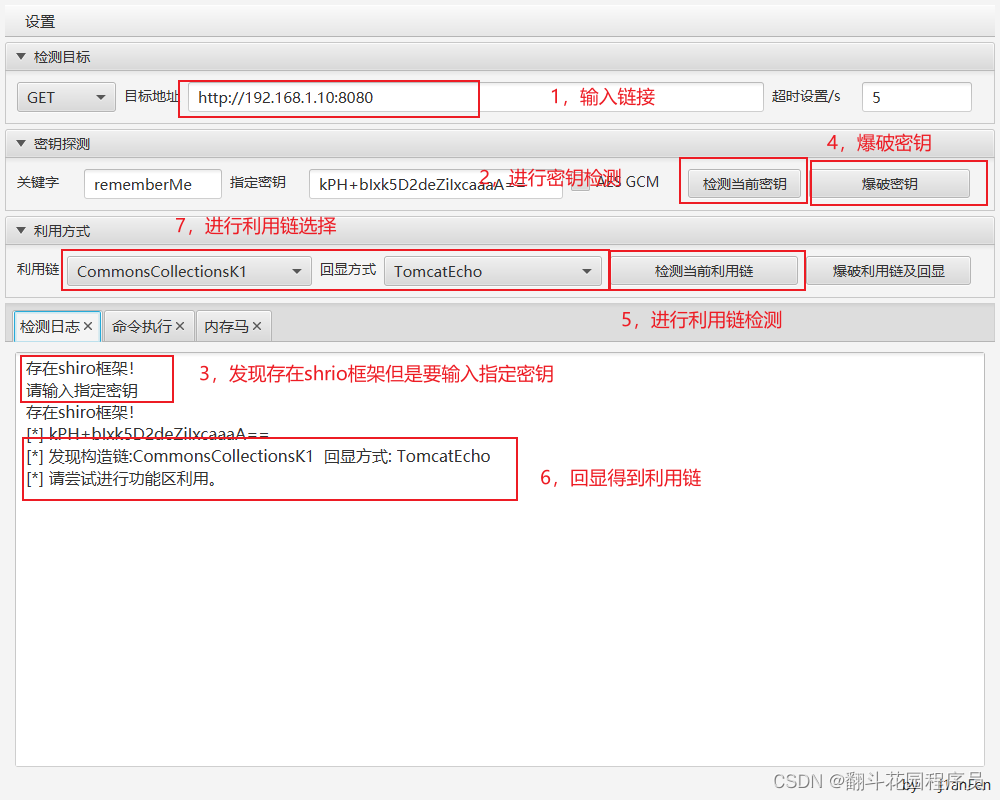Collapse the 检测目标 section triangle
This screenshot has height=800, width=1000.
(x=20, y=56)
